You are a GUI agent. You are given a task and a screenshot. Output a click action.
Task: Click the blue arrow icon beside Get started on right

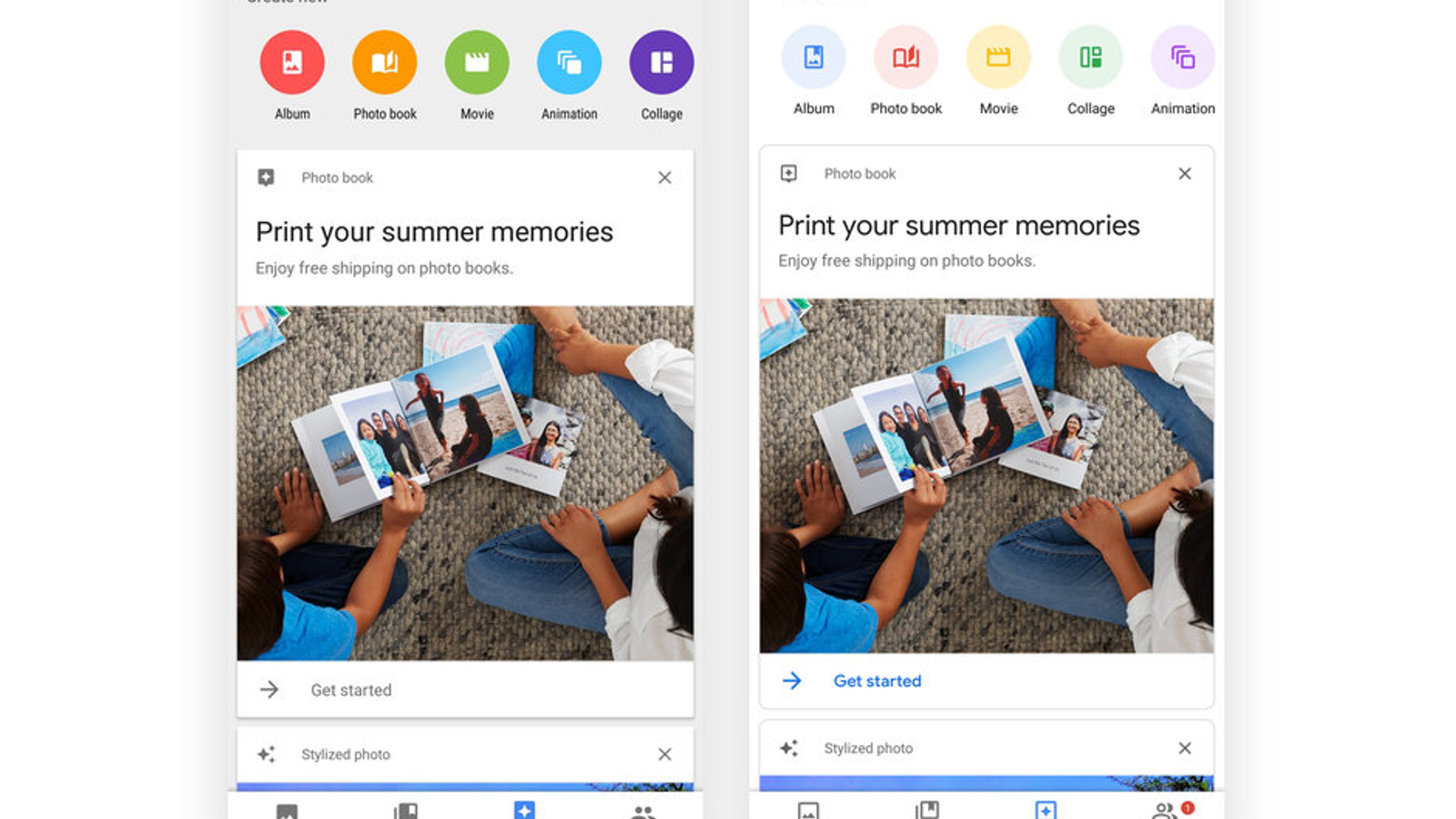(x=793, y=681)
